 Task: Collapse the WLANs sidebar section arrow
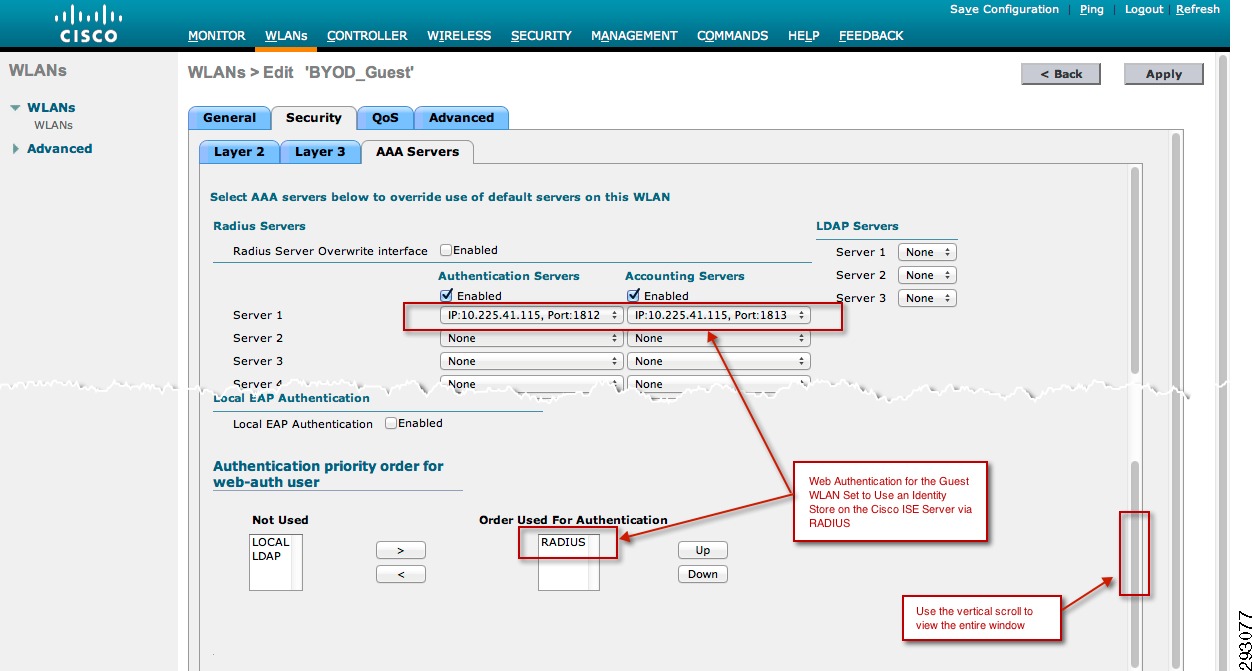(x=15, y=108)
